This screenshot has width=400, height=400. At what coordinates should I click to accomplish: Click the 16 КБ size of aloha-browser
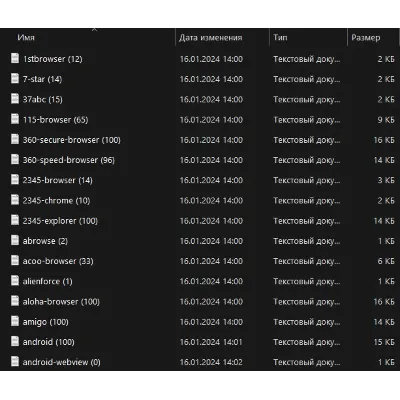point(384,302)
